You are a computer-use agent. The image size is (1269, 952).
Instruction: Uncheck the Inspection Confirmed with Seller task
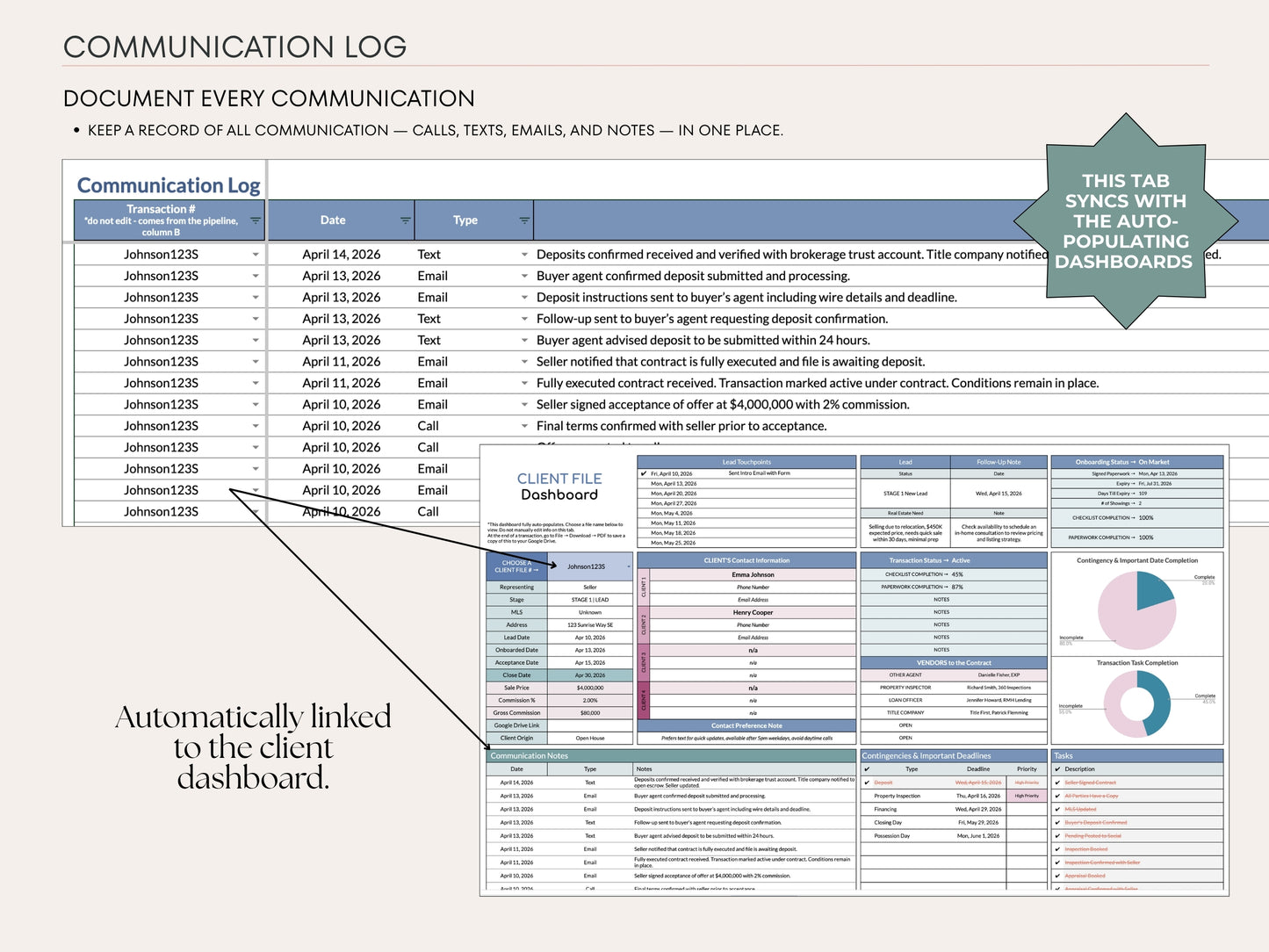tap(1057, 862)
